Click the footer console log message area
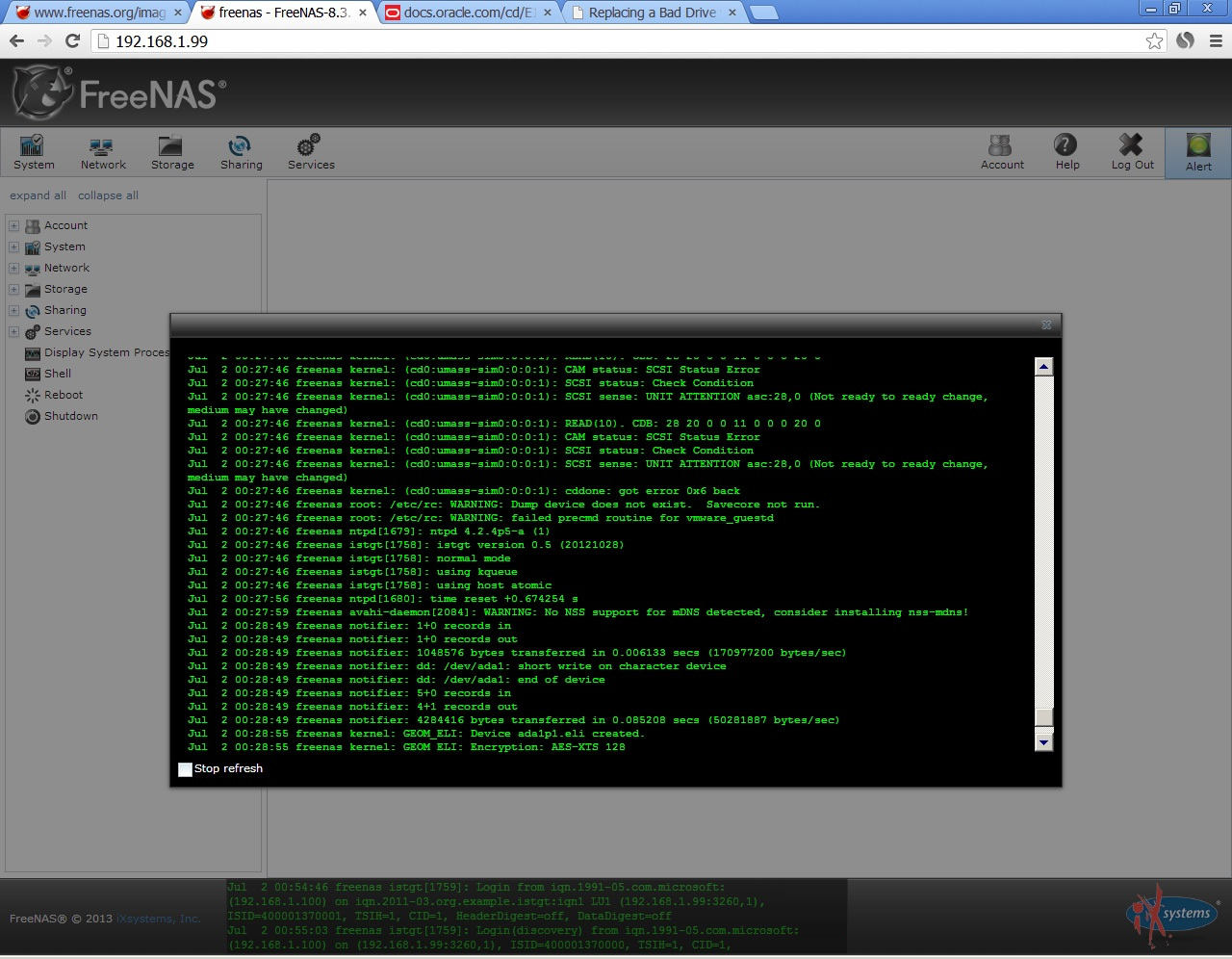Viewport: 1232px width, 959px height. tap(536, 916)
